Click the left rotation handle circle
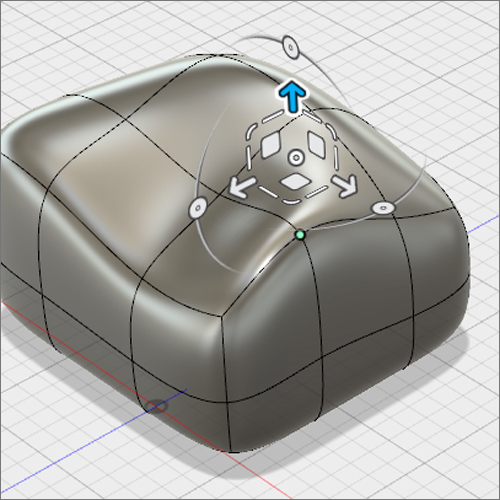This screenshot has height=500, width=500. pos(198,208)
